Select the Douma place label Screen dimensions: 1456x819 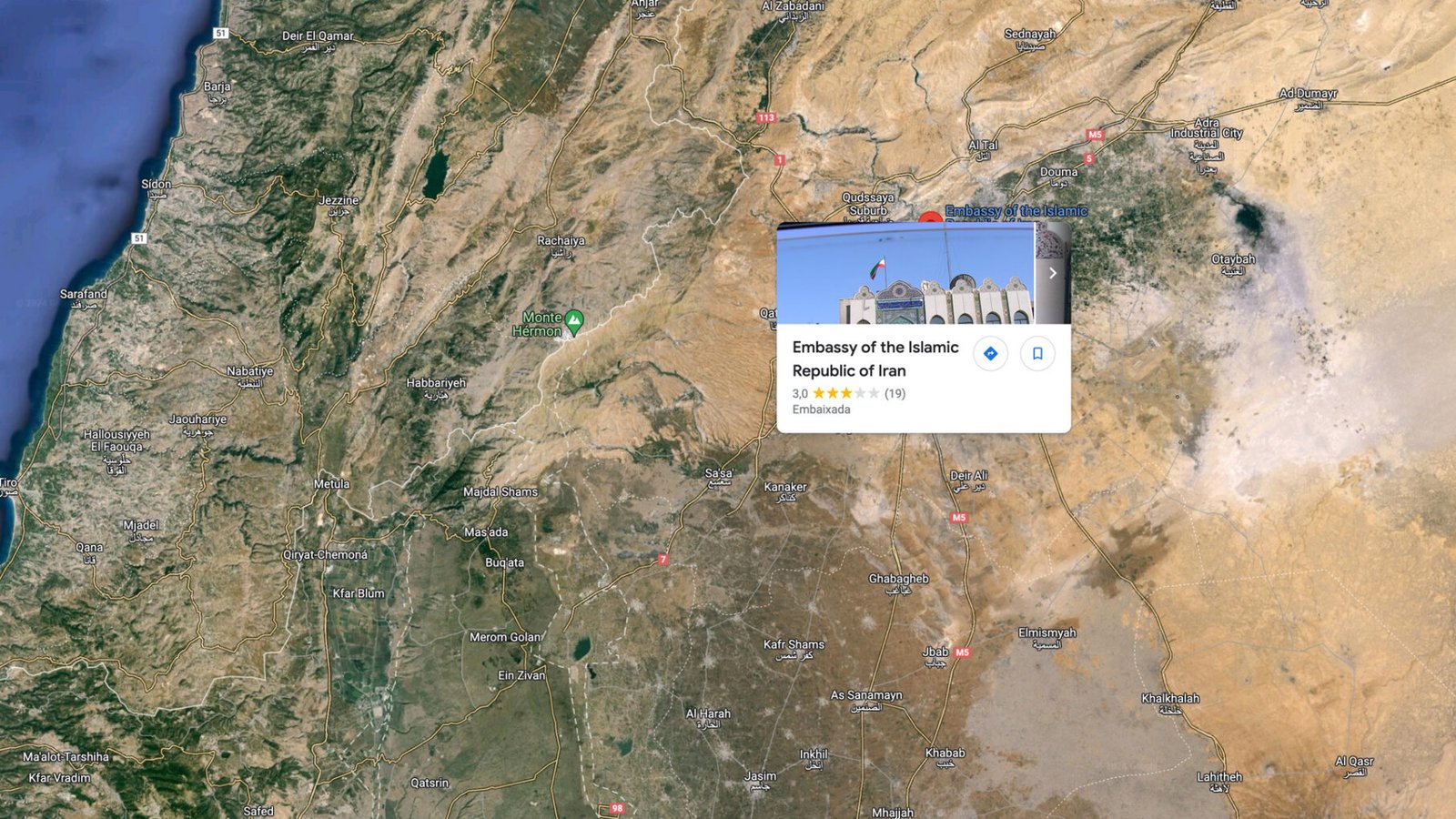pyautogui.click(x=1058, y=172)
